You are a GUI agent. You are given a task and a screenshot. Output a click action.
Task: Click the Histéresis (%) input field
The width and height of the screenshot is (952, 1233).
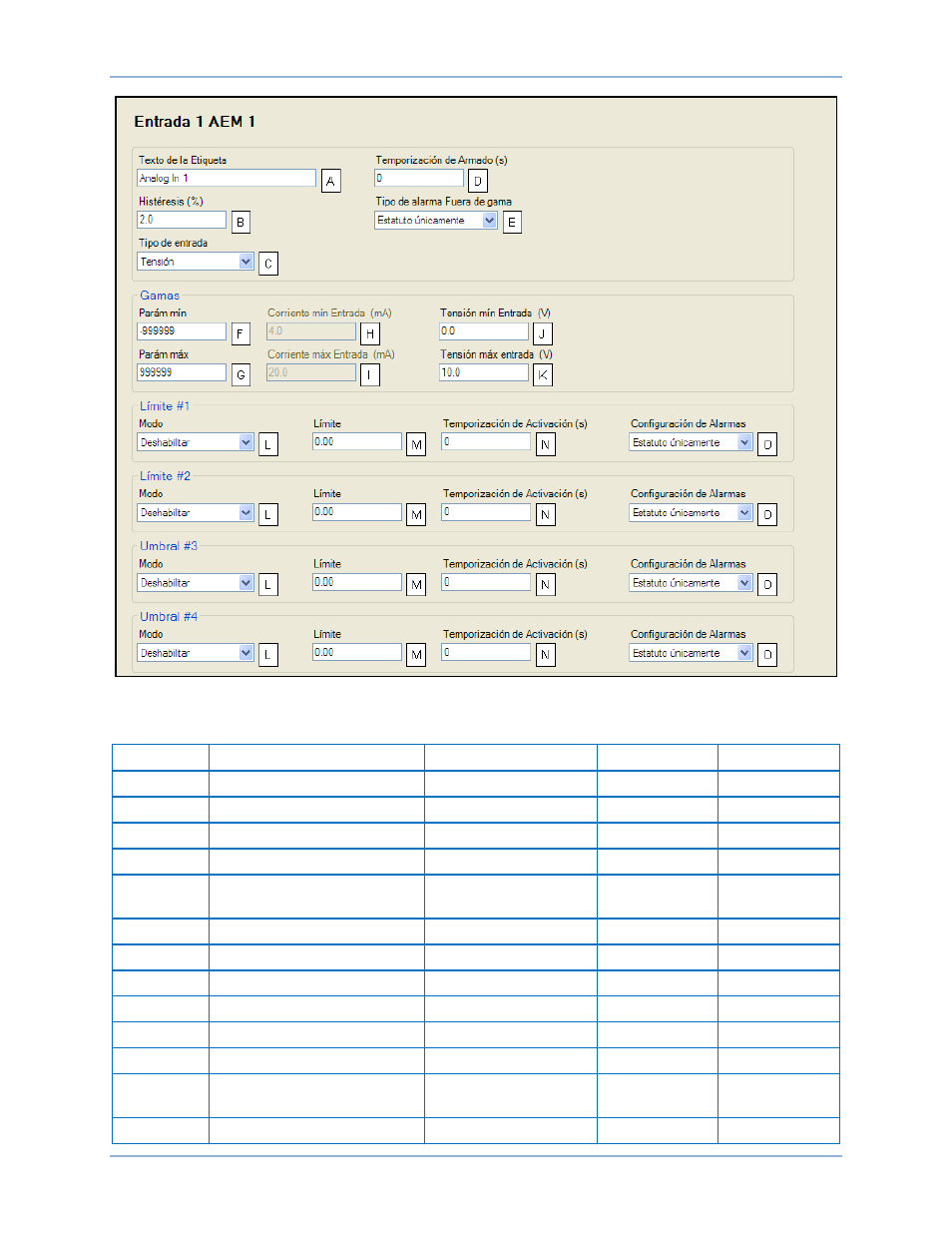[x=182, y=220]
